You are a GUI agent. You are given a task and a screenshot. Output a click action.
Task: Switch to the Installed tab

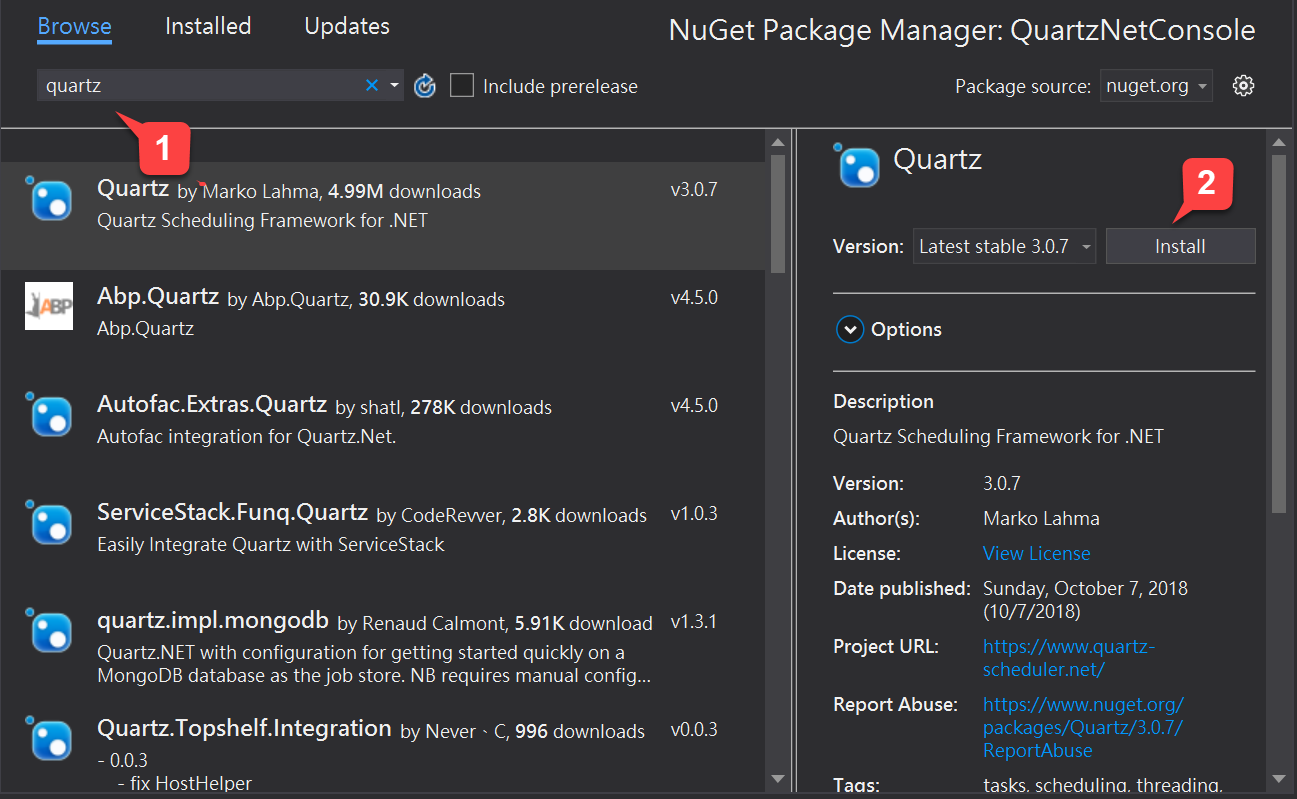(x=208, y=26)
